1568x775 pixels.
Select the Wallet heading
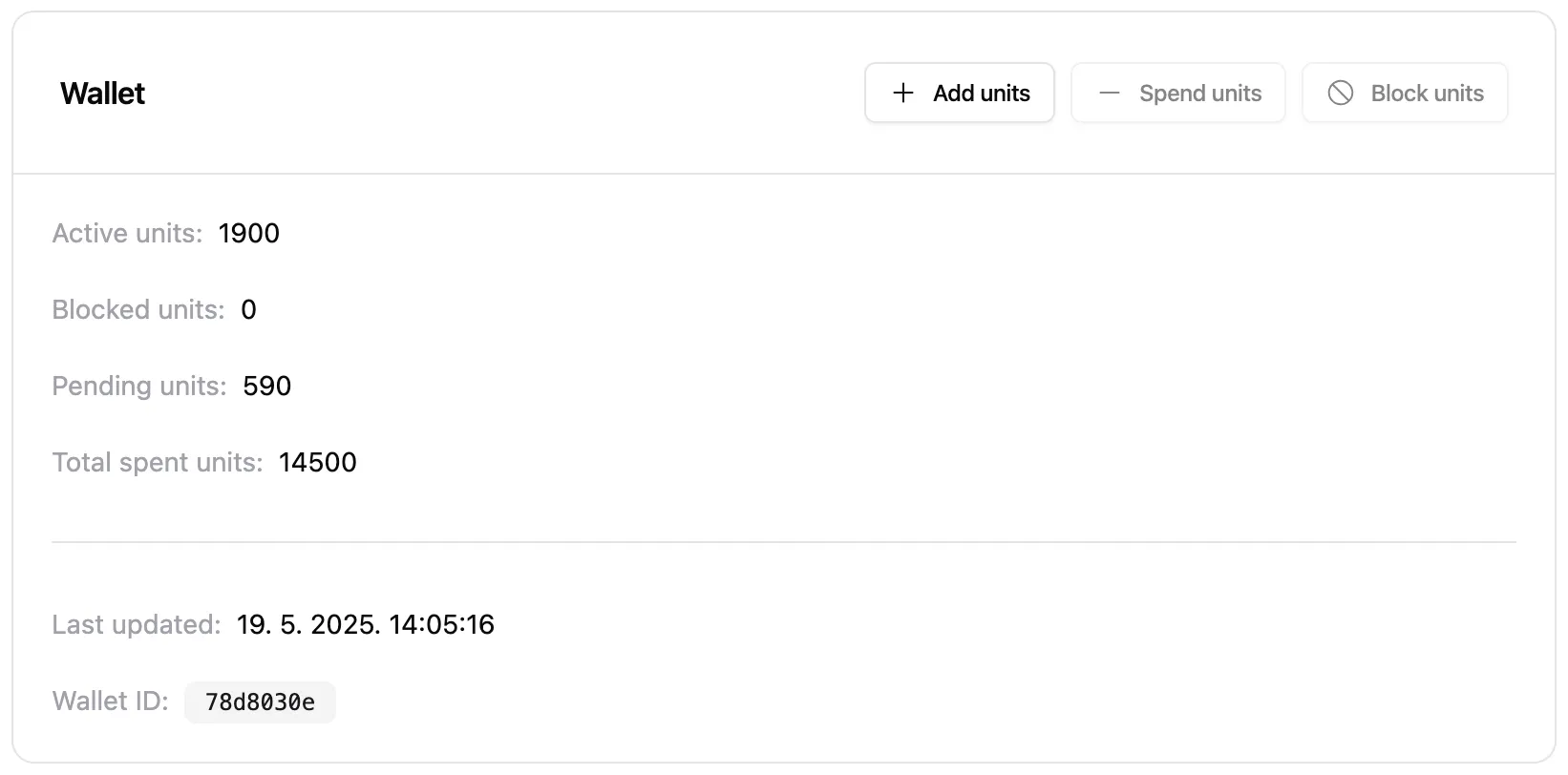coord(102,94)
